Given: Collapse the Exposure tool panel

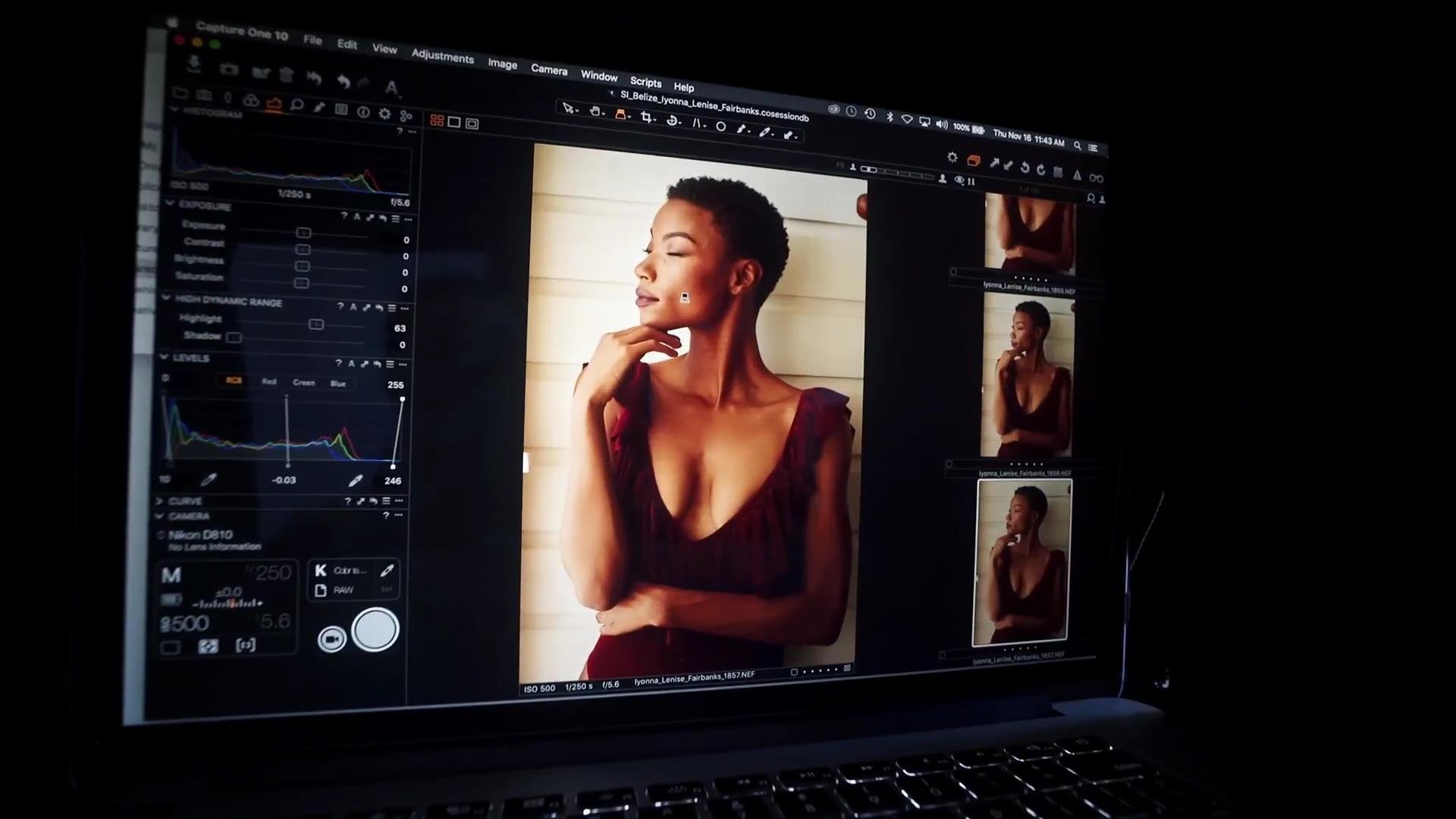Looking at the screenshot, I should (x=170, y=204).
